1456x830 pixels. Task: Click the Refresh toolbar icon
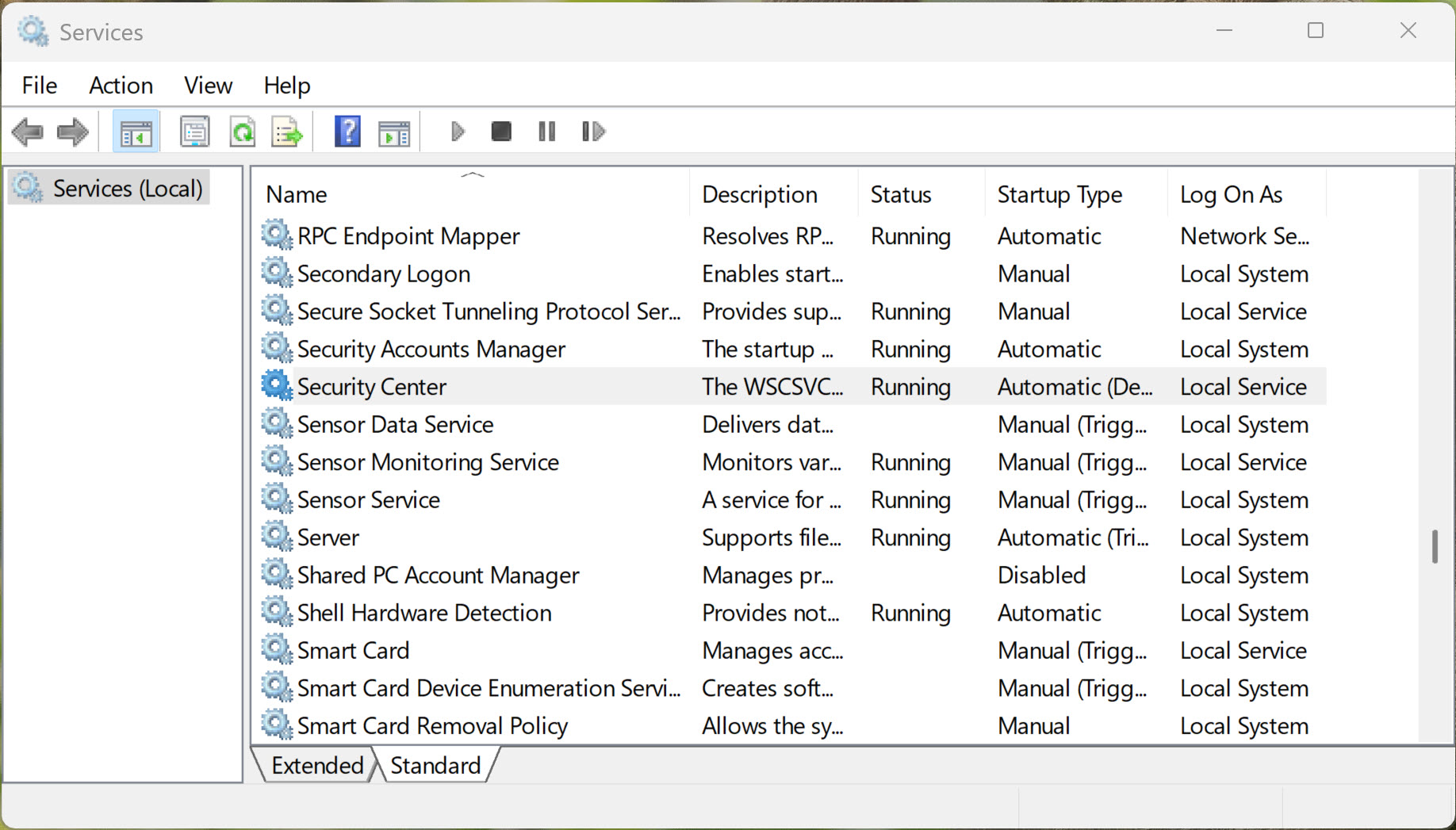pyautogui.click(x=242, y=132)
